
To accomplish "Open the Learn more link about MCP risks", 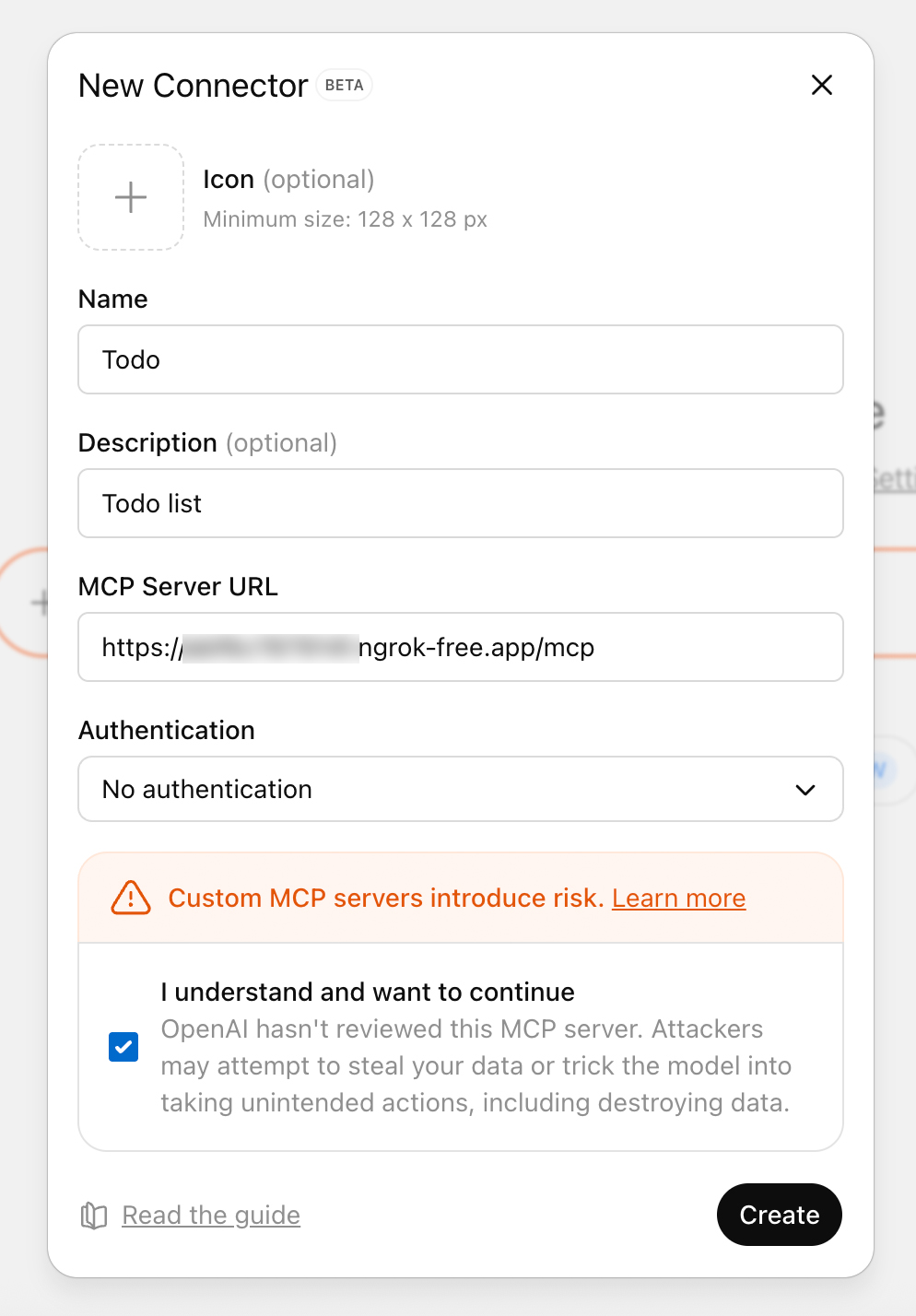I will point(678,898).
